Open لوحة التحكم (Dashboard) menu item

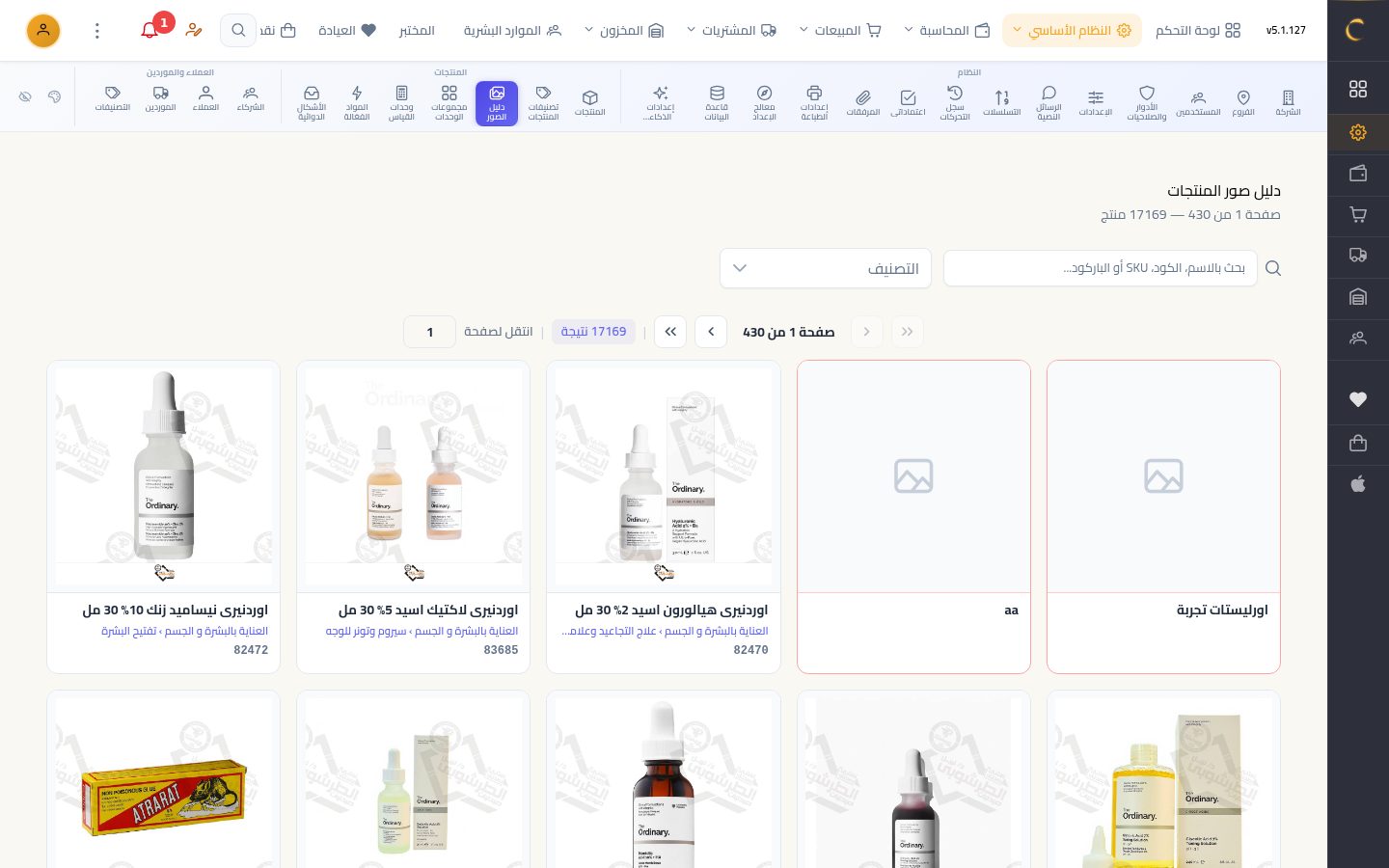[1198, 30]
